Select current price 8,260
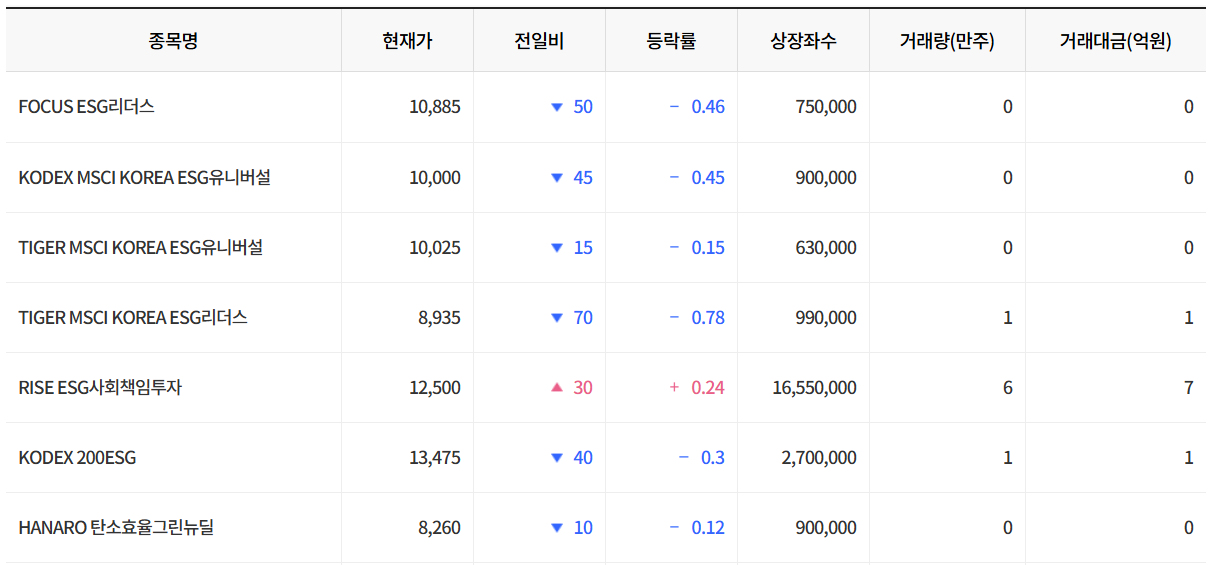 (440, 527)
